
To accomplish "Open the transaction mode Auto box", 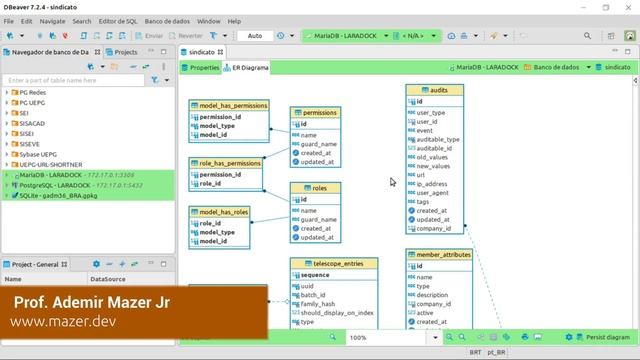I will tap(255, 36).
